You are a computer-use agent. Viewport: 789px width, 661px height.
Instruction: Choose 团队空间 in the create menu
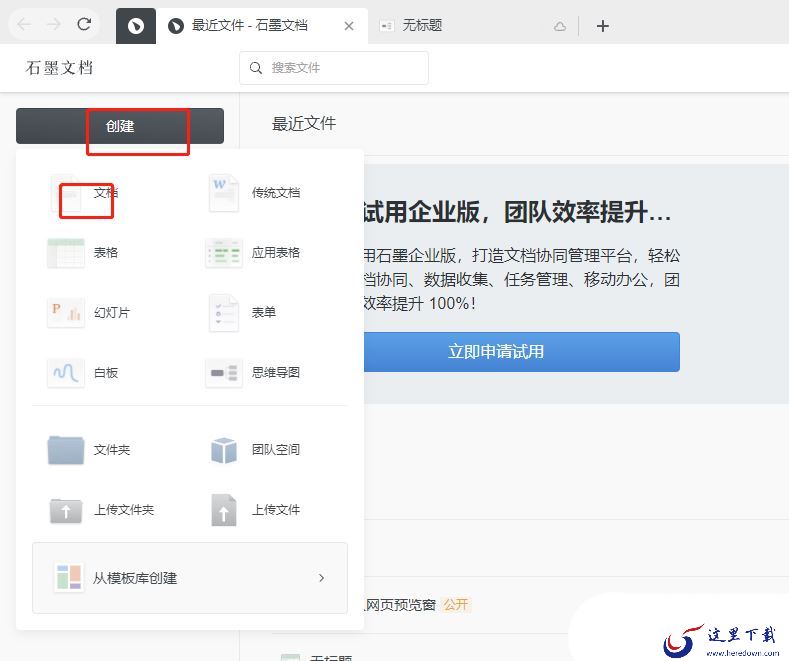pyautogui.click(x=276, y=450)
